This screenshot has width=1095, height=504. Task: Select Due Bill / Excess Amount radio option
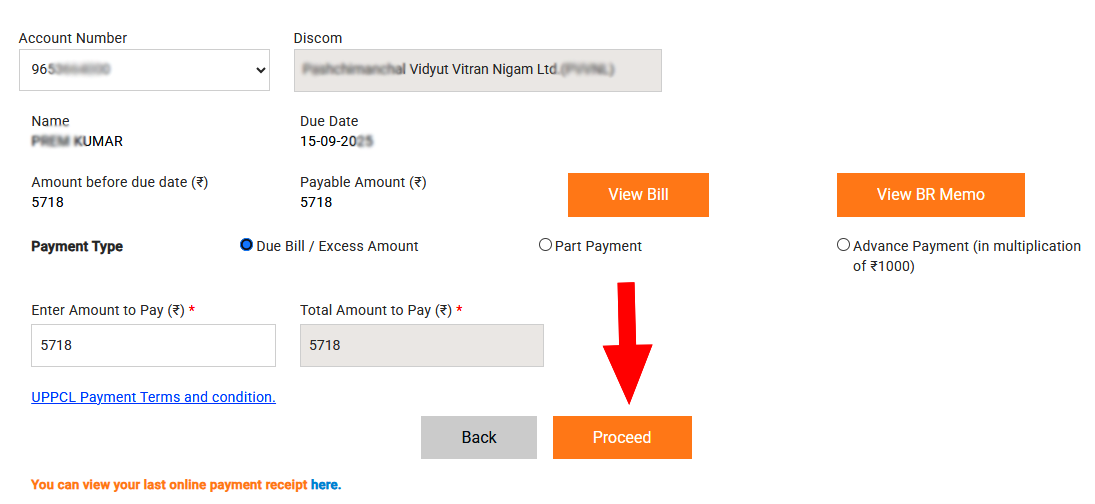click(247, 245)
